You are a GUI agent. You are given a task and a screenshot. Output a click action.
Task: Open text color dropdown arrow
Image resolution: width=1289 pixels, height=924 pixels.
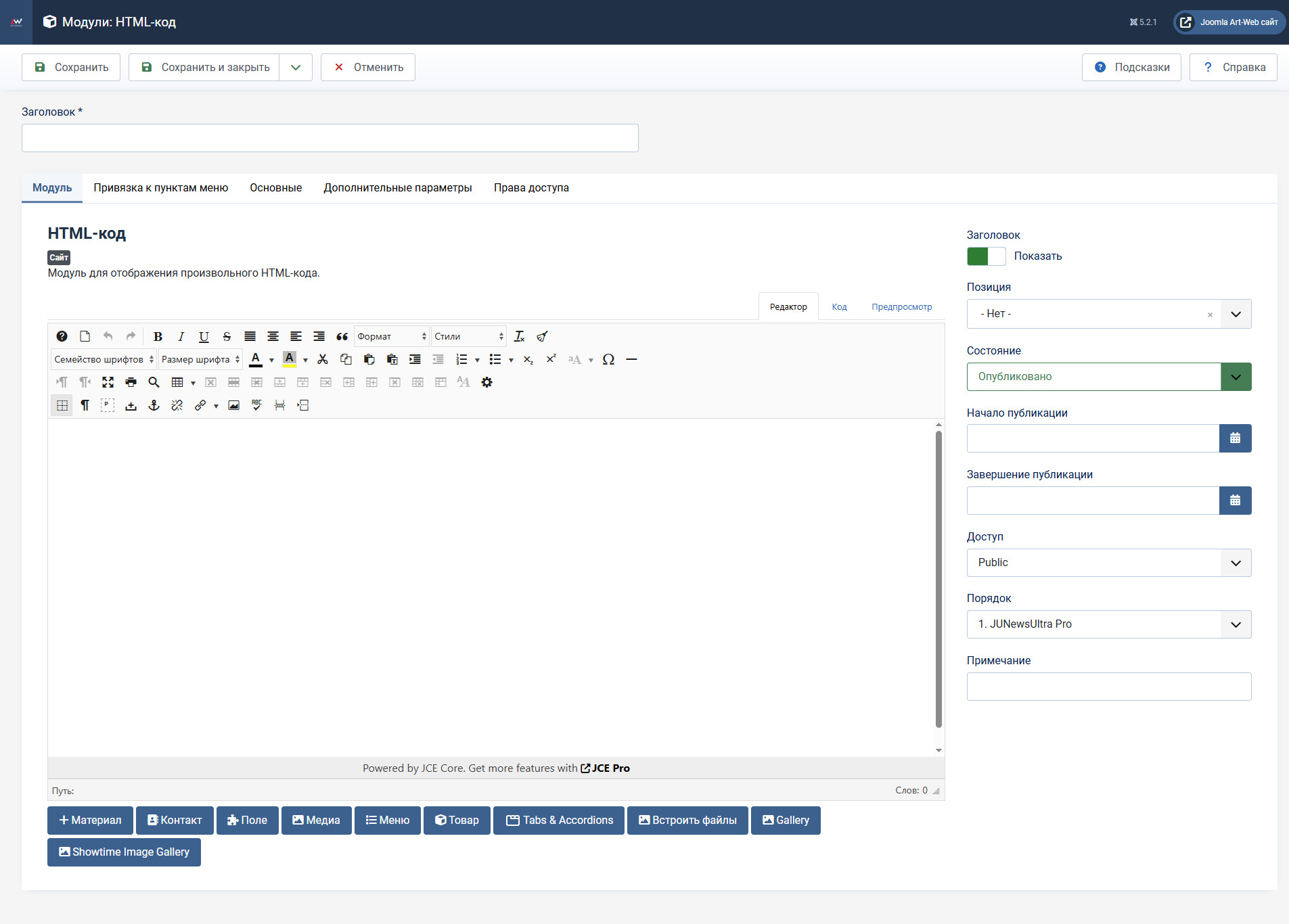271,360
